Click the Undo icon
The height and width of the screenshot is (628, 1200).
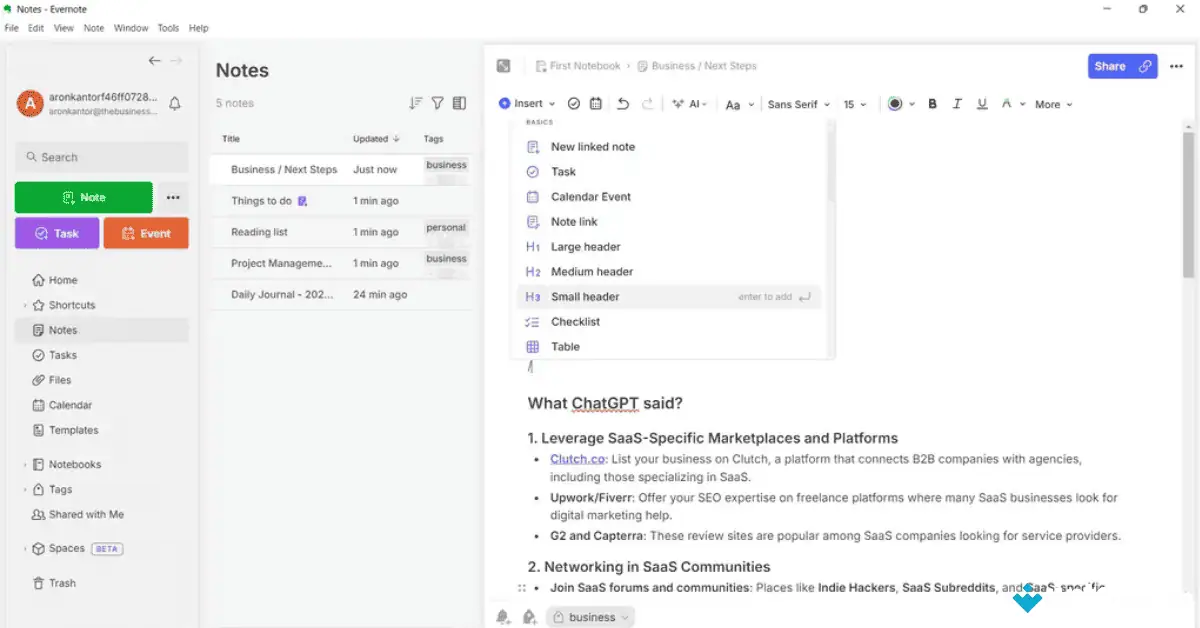click(622, 103)
